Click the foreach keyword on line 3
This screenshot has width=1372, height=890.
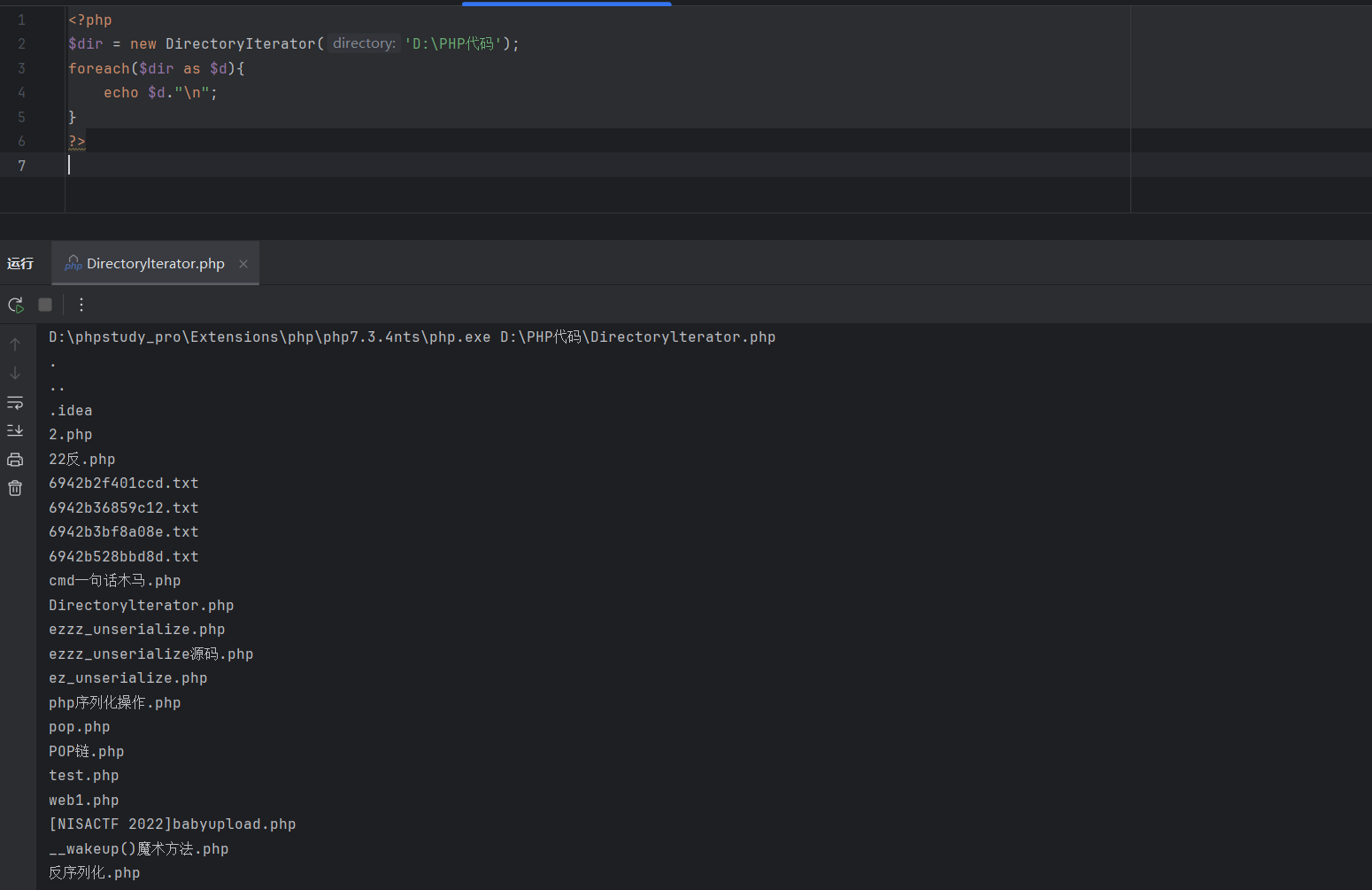click(x=98, y=68)
